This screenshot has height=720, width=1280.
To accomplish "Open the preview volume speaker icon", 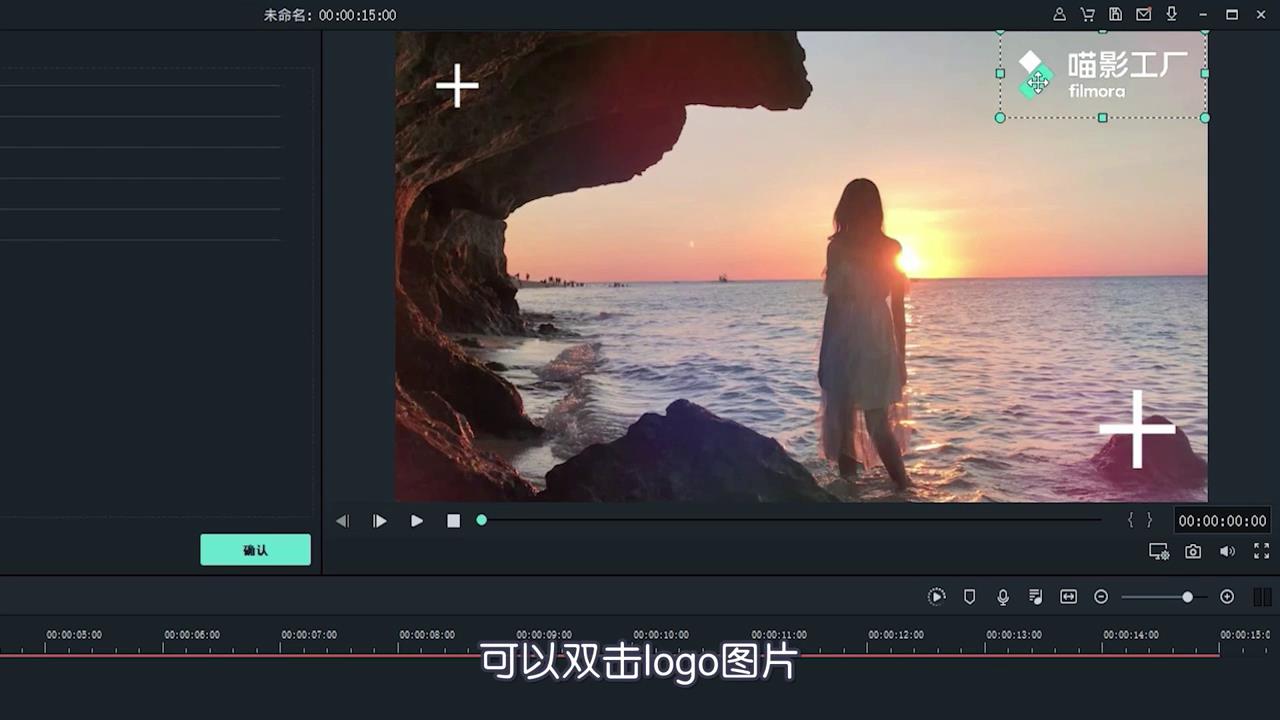I will tap(1227, 551).
